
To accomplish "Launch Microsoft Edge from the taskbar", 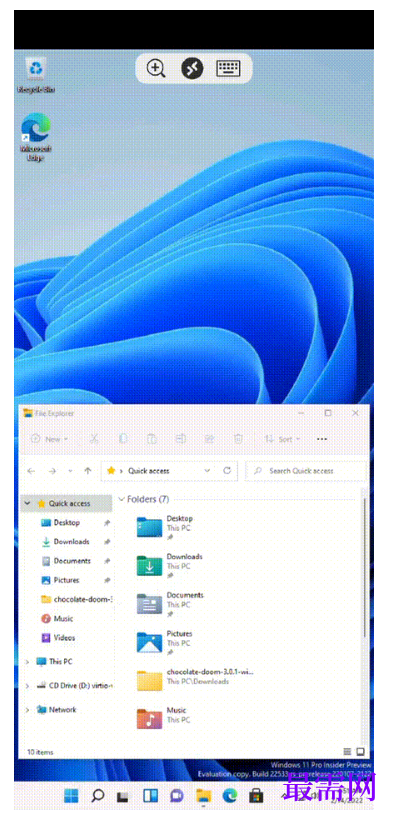I will pyautogui.click(x=230, y=796).
